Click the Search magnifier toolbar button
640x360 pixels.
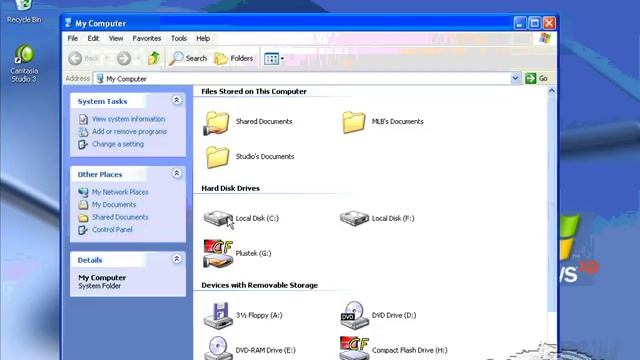tap(188, 58)
